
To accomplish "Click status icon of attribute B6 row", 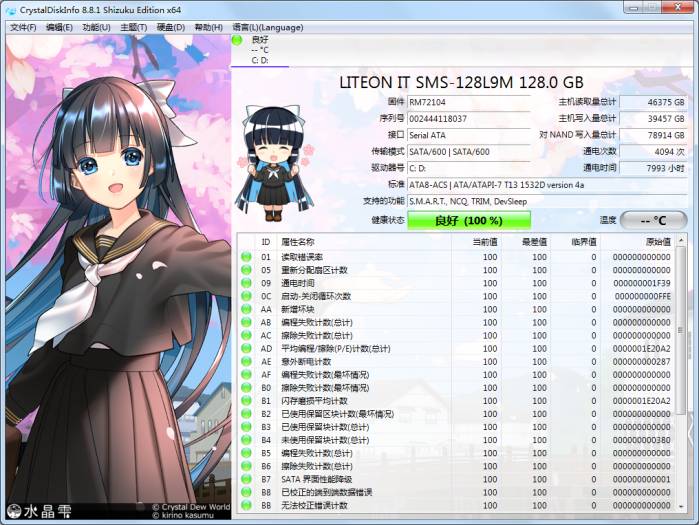I will pos(246,466).
